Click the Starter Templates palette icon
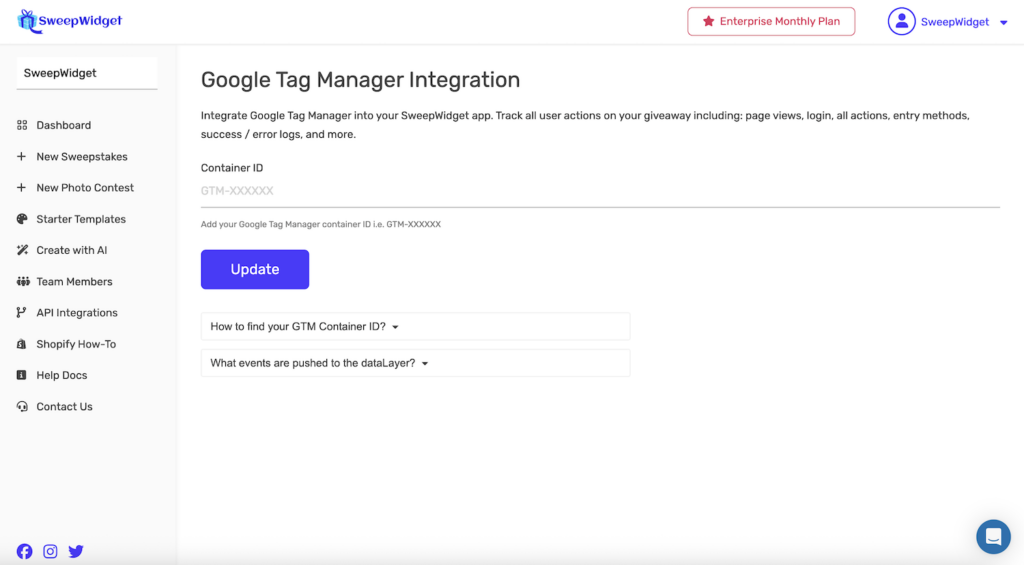The height and width of the screenshot is (565, 1024). [22, 219]
